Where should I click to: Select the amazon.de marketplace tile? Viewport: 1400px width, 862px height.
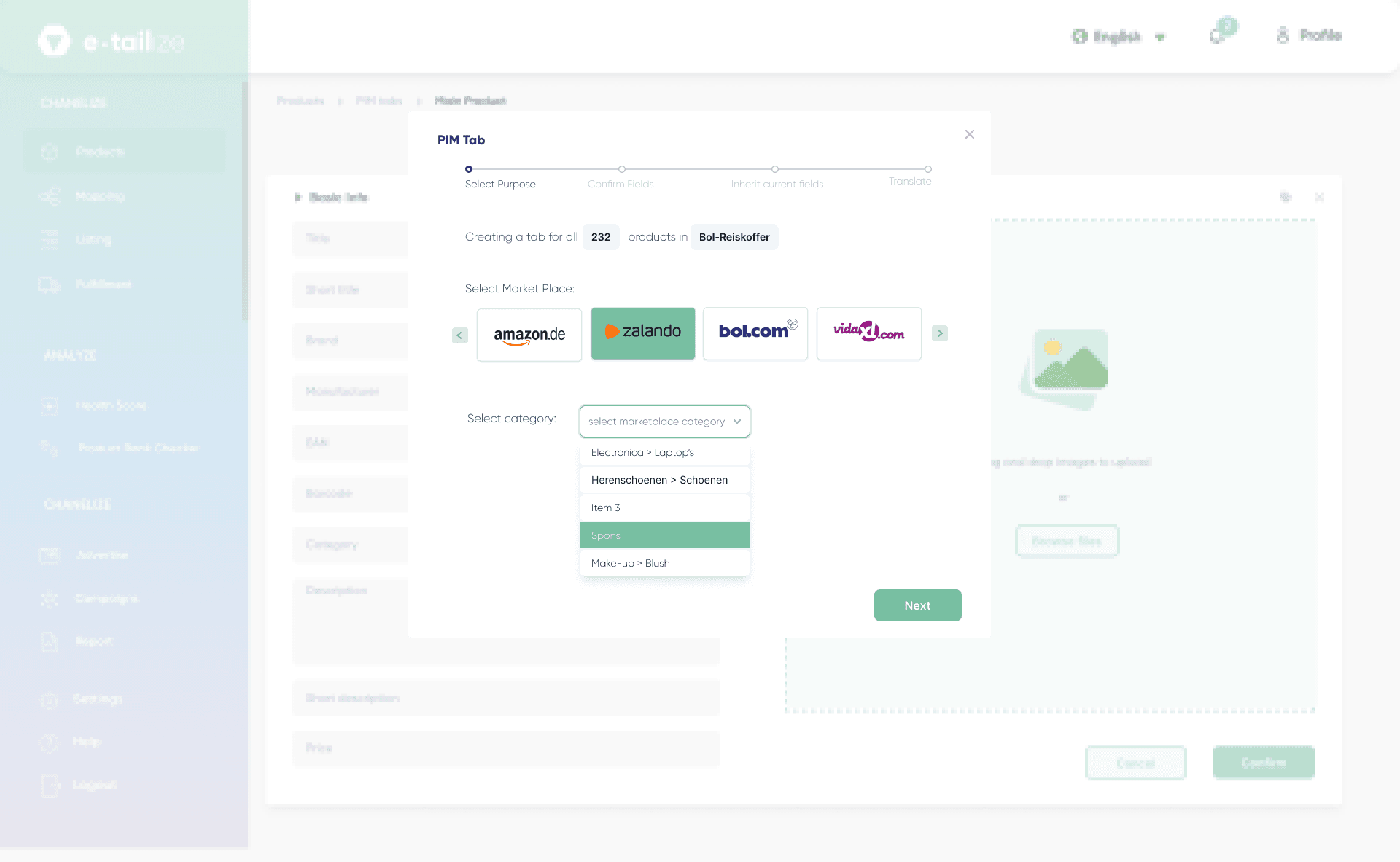529,334
